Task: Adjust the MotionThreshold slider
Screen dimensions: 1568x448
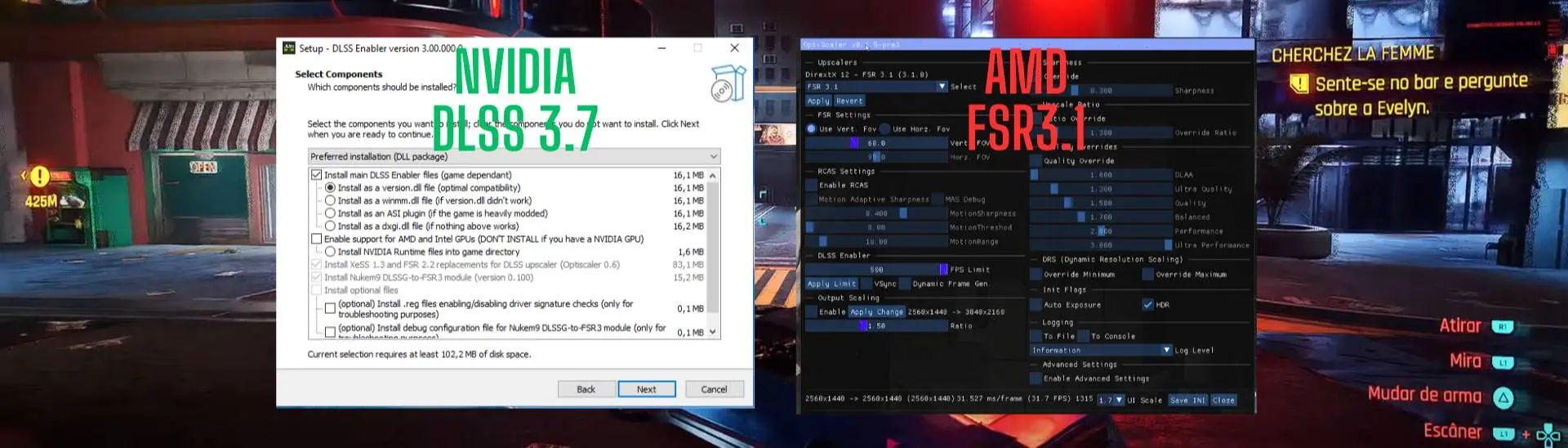Action: 876,228
